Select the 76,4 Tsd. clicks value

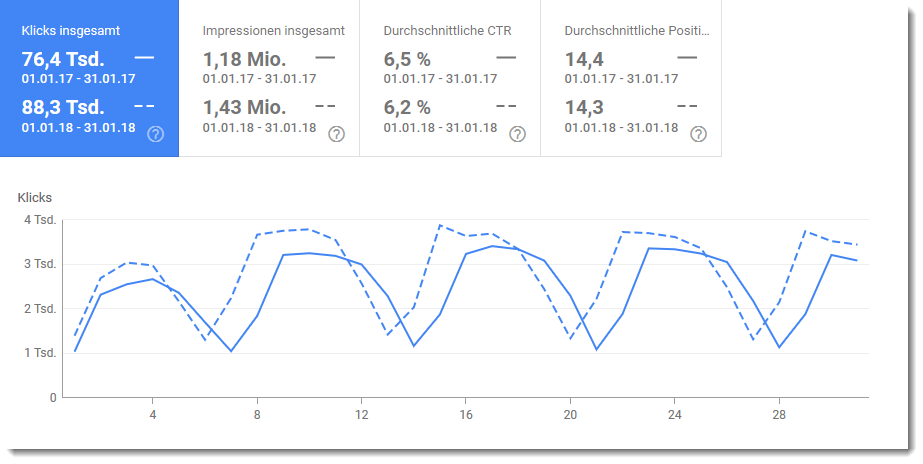[63, 59]
